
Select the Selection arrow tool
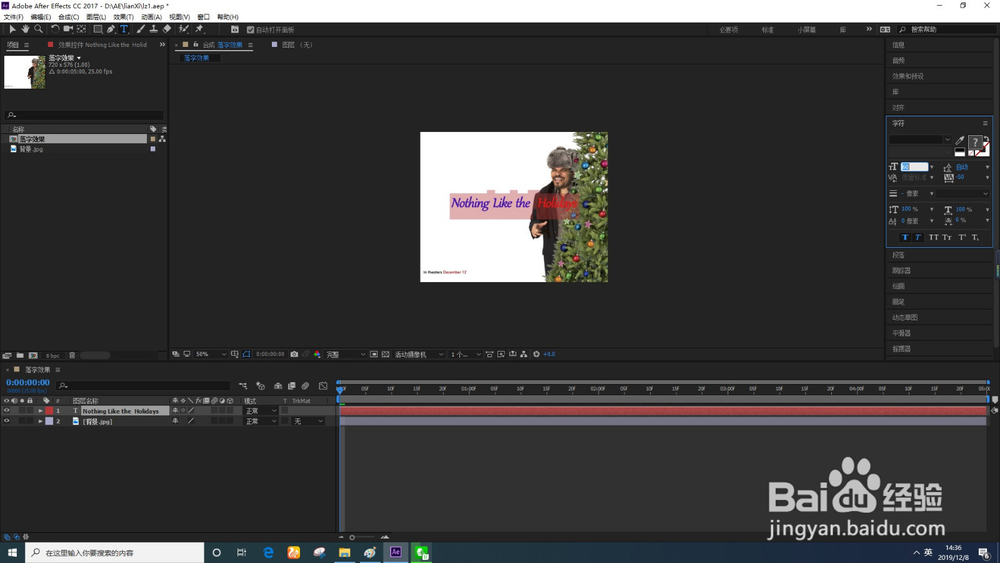12,29
